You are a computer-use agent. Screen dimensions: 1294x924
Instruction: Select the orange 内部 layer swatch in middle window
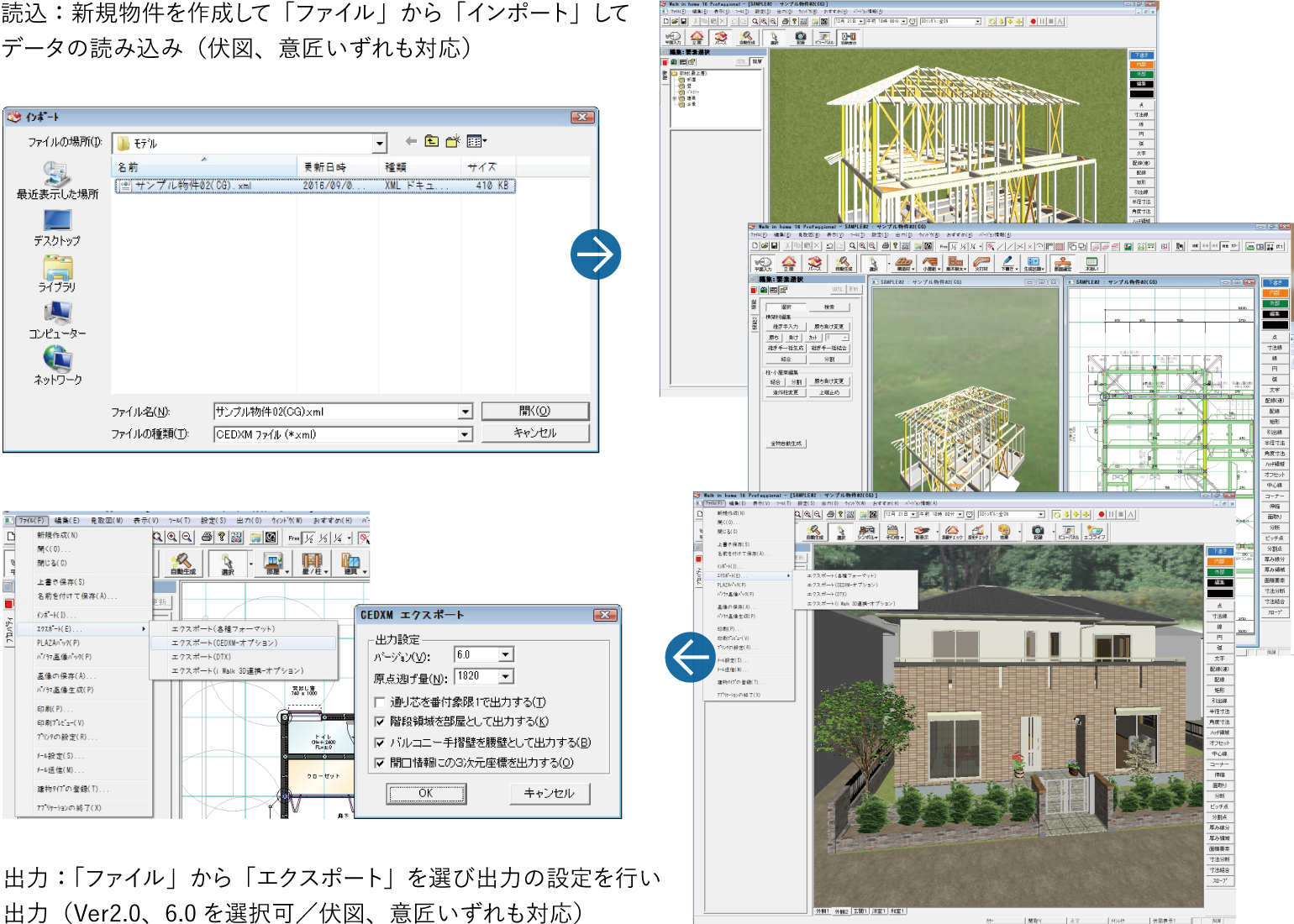pyautogui.click(x=1275, y=292)
